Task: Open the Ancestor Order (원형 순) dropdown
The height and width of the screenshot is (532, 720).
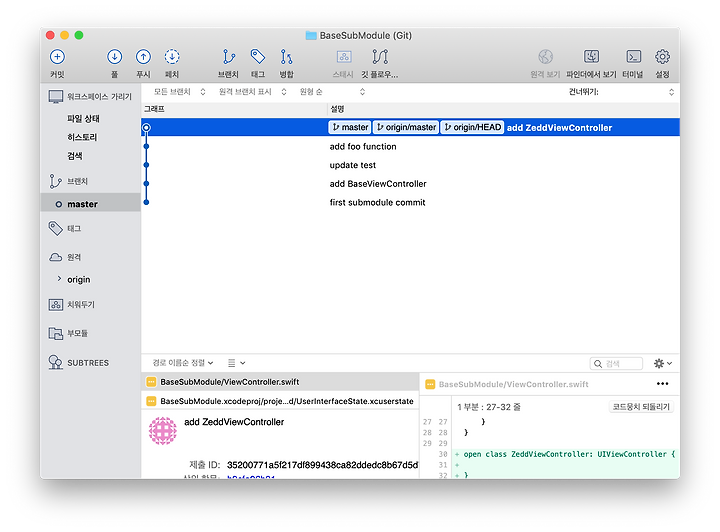Action: click(332, 92)
